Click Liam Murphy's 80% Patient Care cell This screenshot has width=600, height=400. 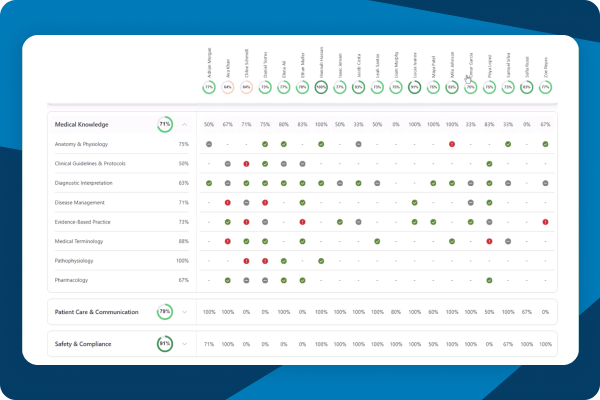tap(396, 312)
